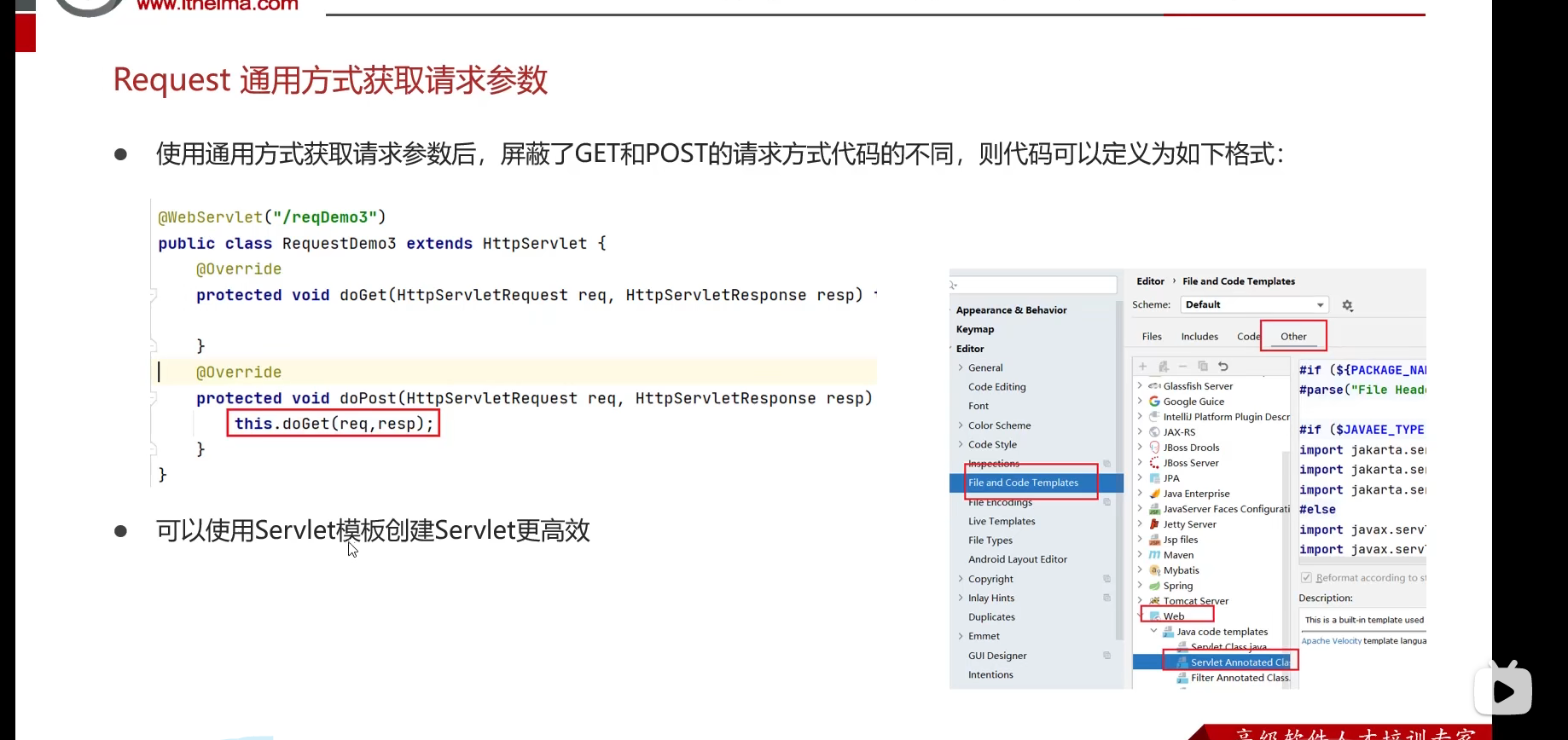Click the Create Child Template toolbar icon
The width and height of the screenshot is (1568, 740).
(1163, 367)
